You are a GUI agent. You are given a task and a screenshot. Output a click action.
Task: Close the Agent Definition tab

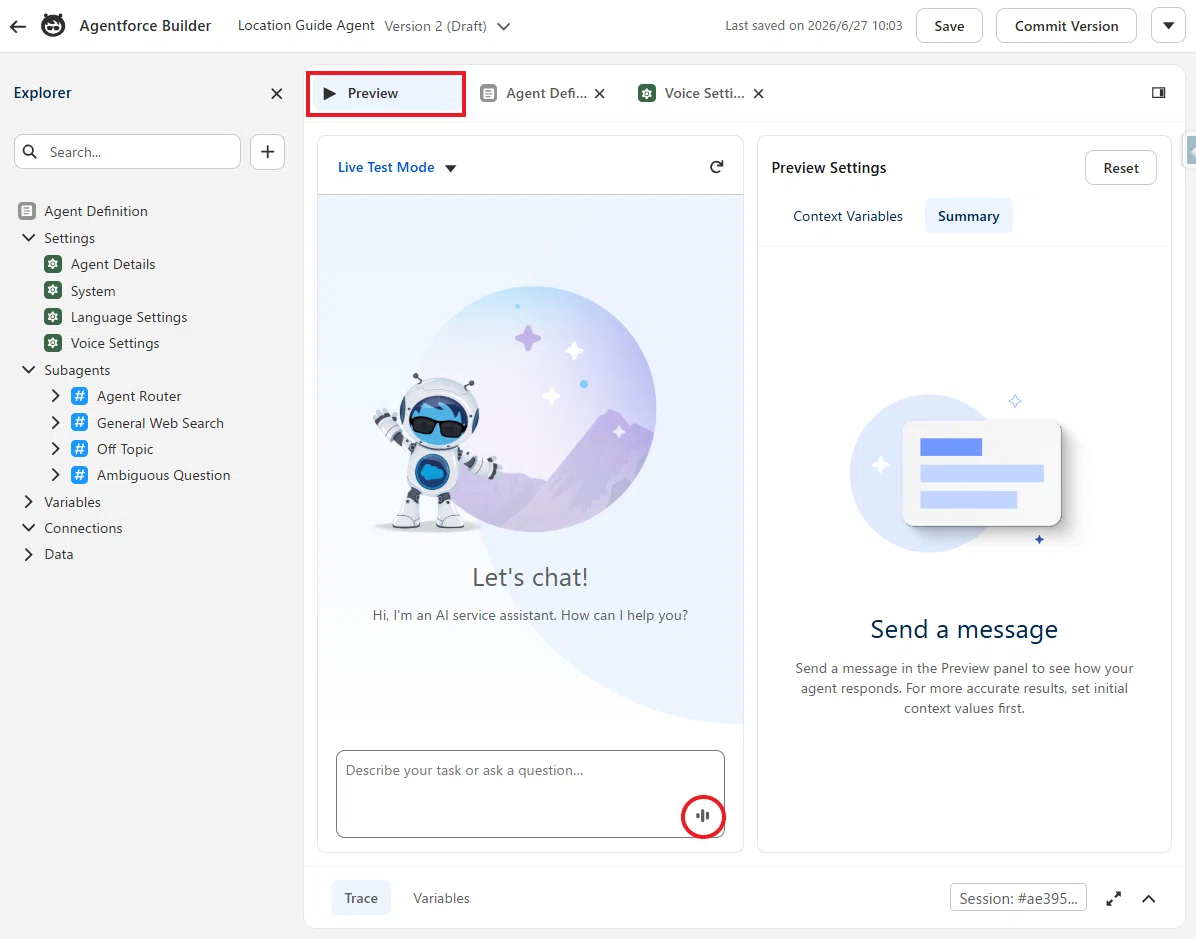600,93
